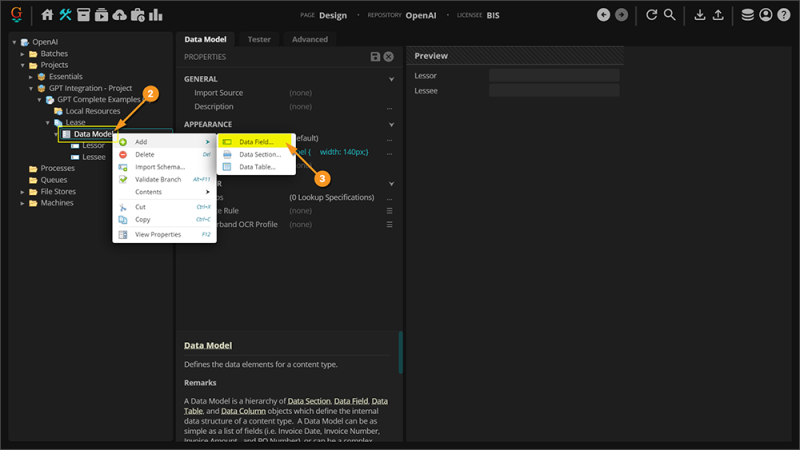Navigate back with the left arrow button
800x450 pixels.
tap(603, 15)
